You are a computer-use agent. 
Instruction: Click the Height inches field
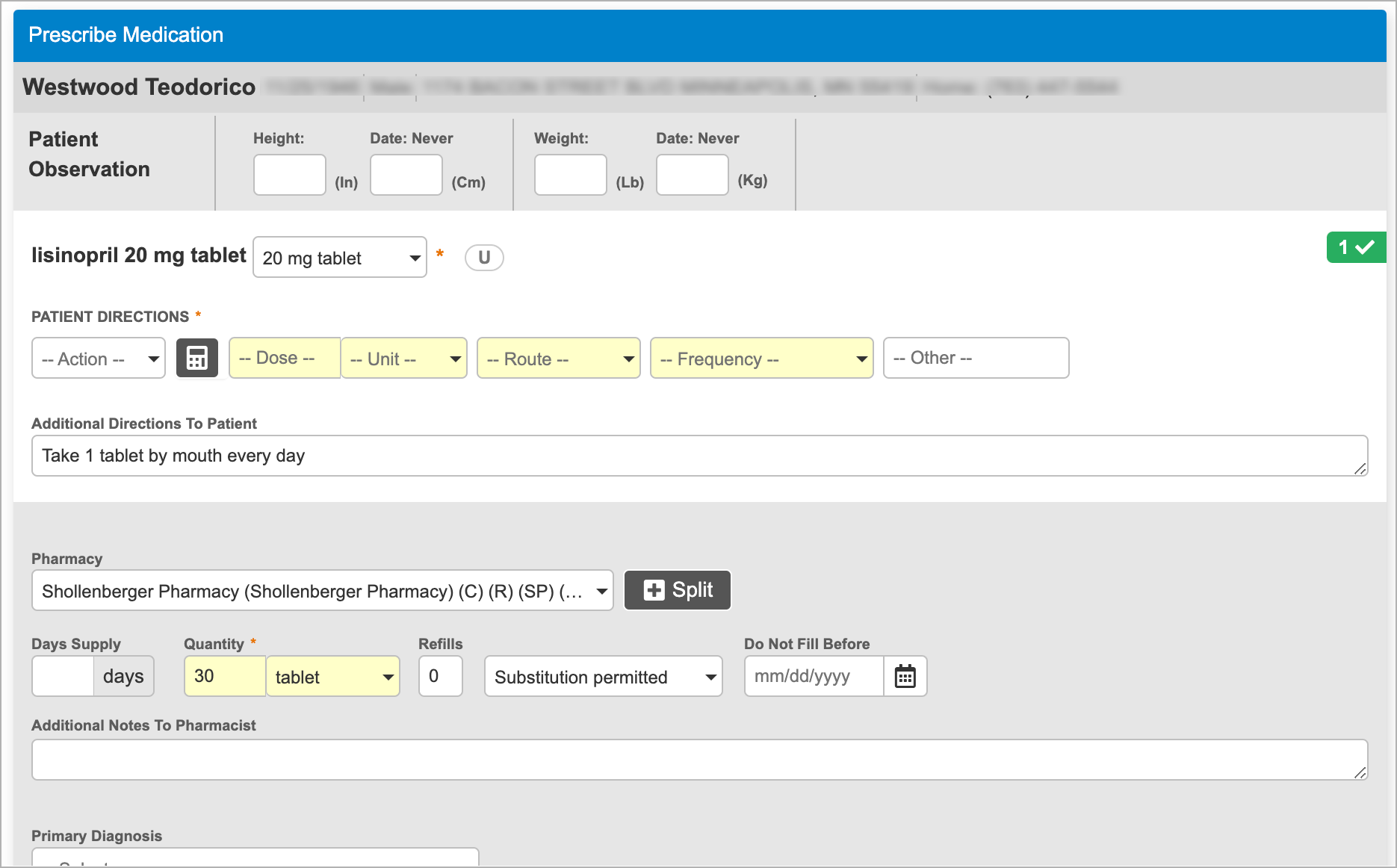(290, 175)
